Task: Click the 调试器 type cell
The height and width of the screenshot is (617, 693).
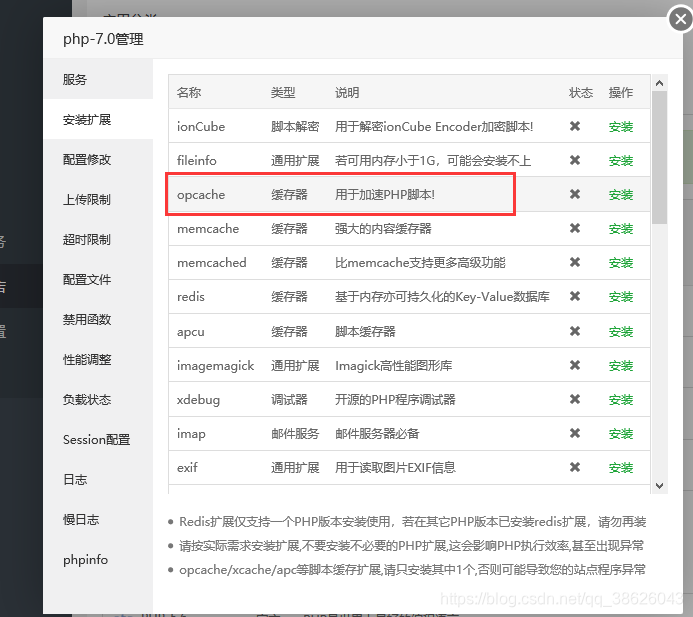Action: pyautogui.click(x=289, y=400)
